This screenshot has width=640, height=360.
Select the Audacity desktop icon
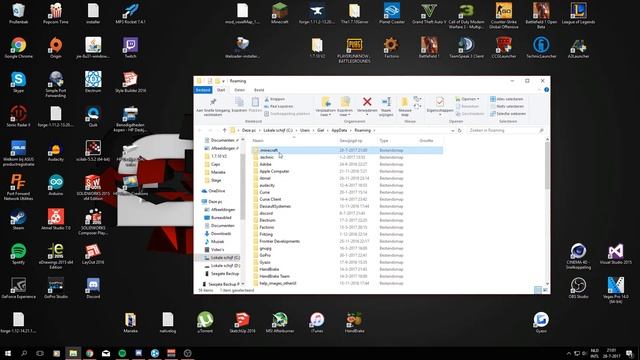click(x=56, y=151)
